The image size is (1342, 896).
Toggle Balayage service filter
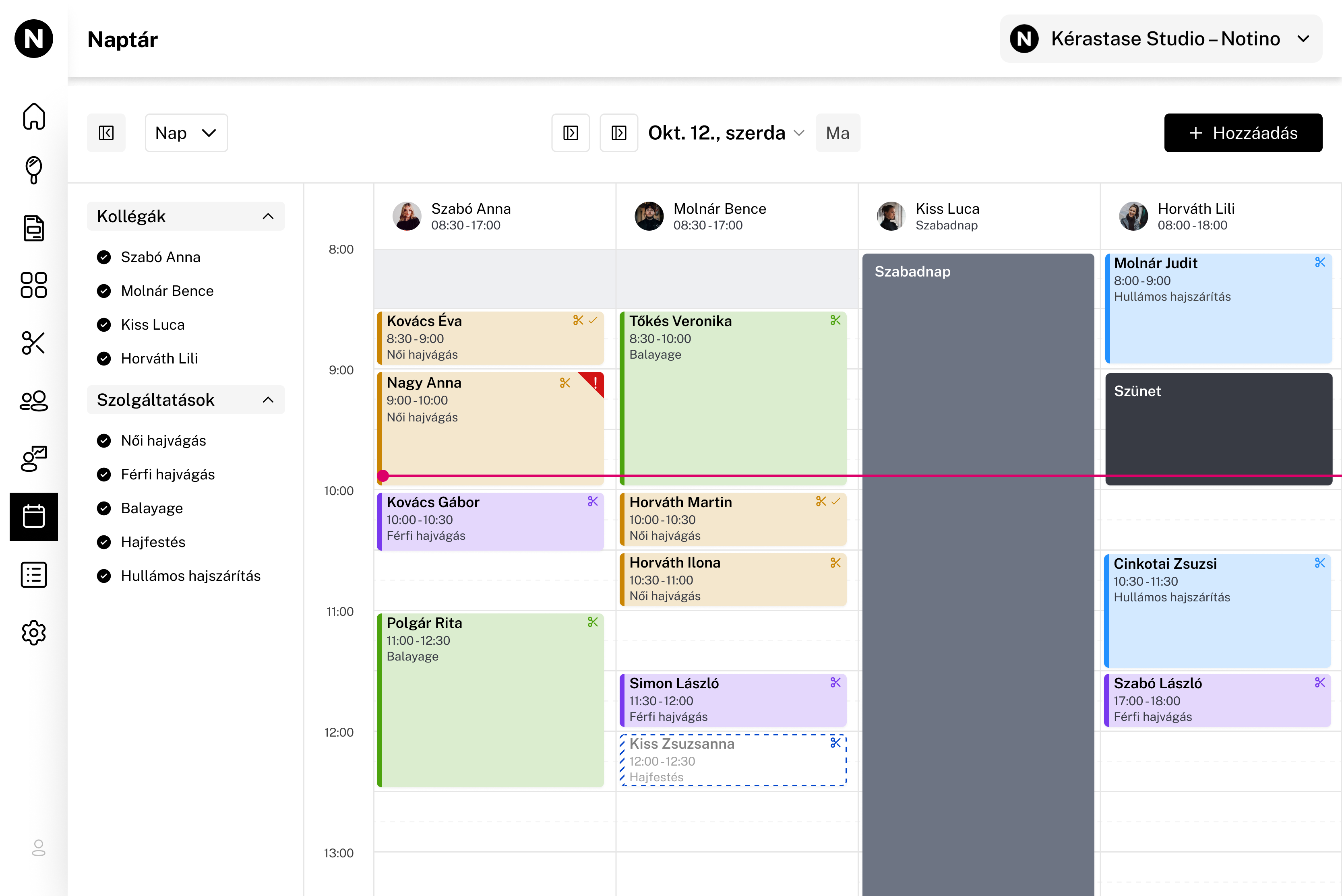click(104, 508)
